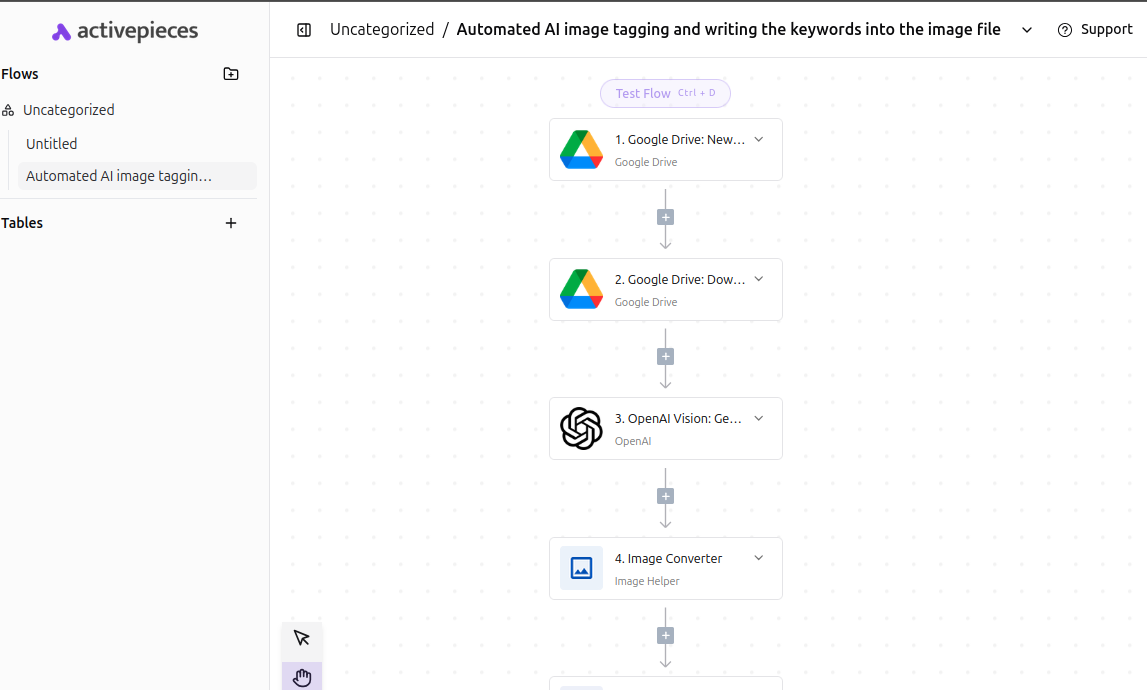Screen dimensions: 1147x690
Task: Open the Untitled flow
Action: 52,144
